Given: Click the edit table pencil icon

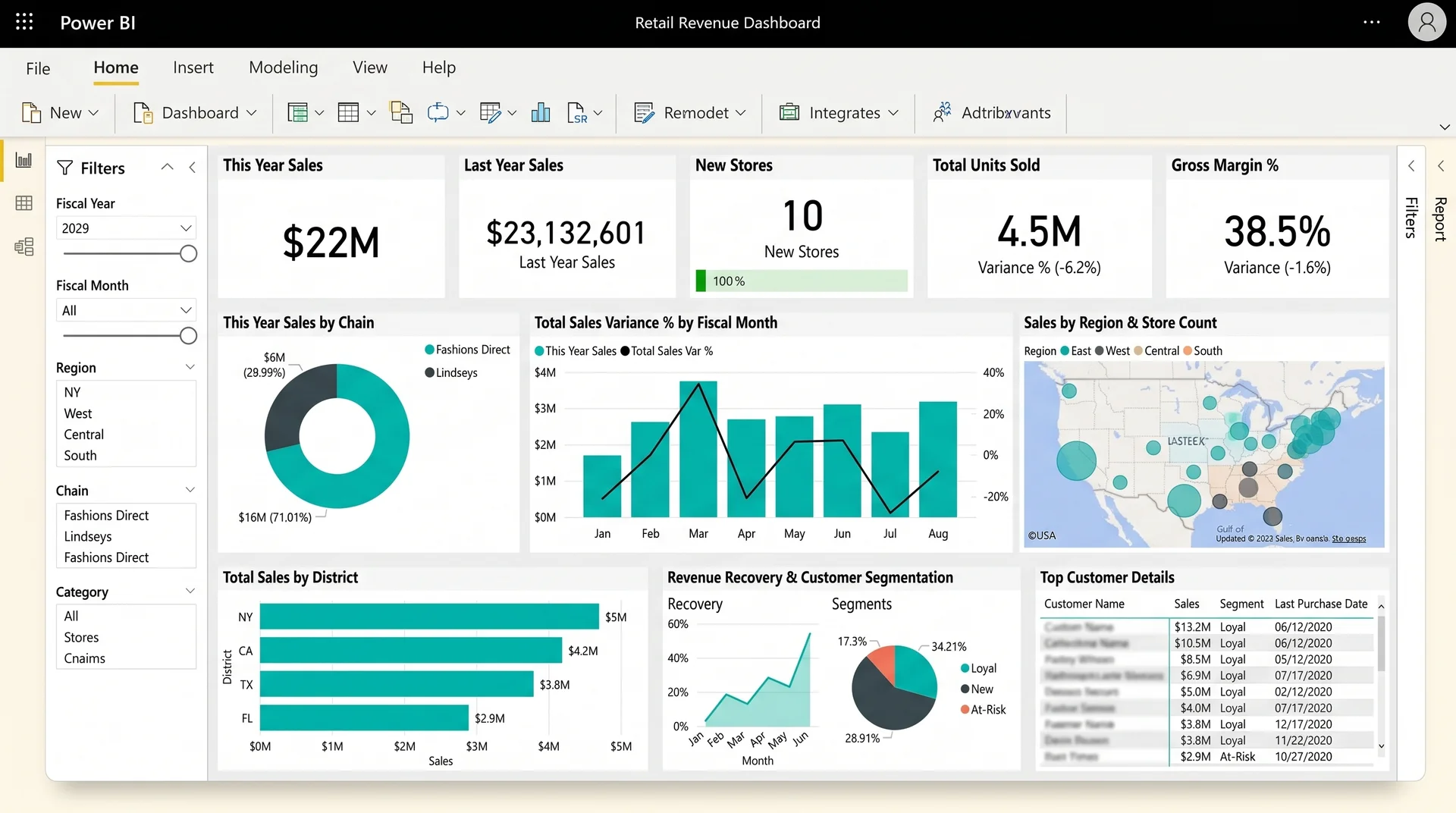Looking at the screenshot, I should 490,113.
